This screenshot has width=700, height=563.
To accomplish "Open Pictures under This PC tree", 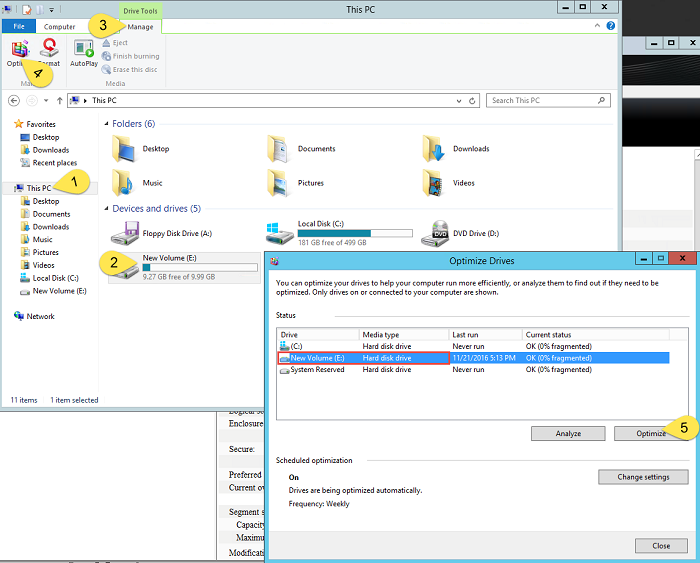I will click(x=40, y=252).
